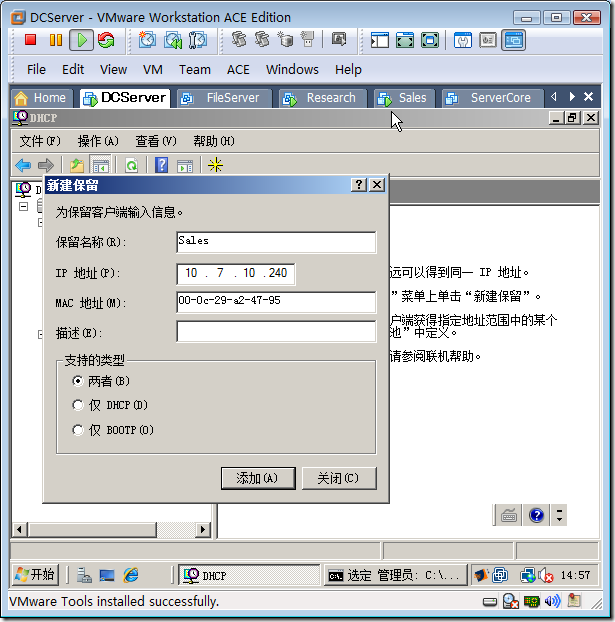This screenshot has width=615, height=622.
Task: Switch to the Home tab
Action: [42, 98]
